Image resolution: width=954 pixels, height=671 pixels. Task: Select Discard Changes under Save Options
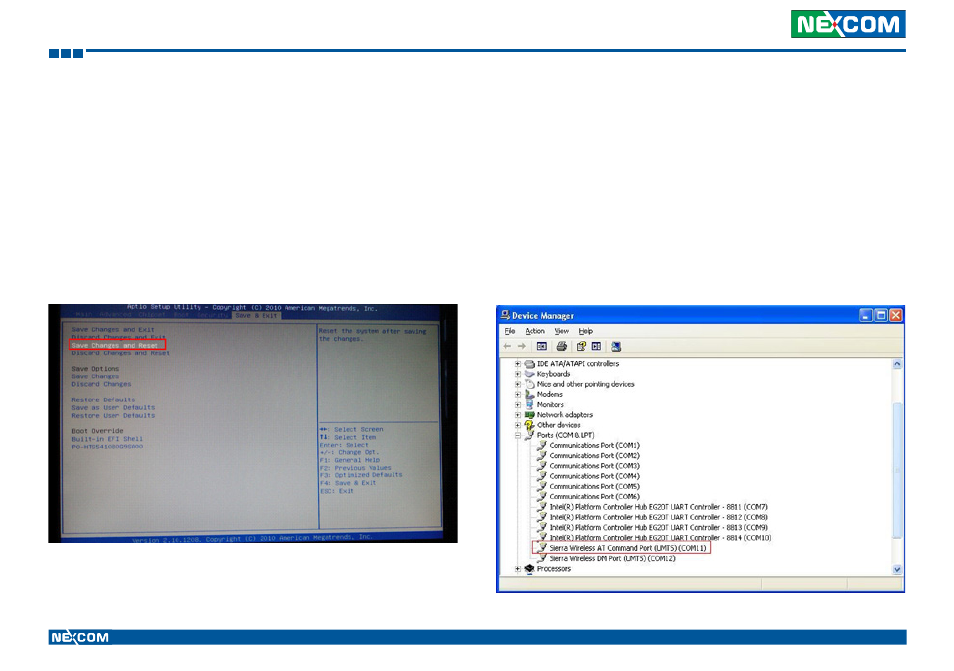pos(101,384)
